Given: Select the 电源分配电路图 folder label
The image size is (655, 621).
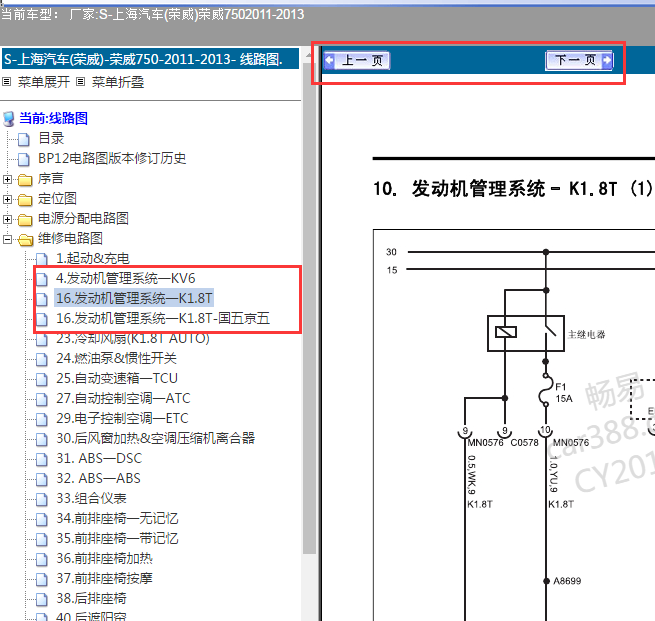Looking at the screenshot, I should click(83, 218).
